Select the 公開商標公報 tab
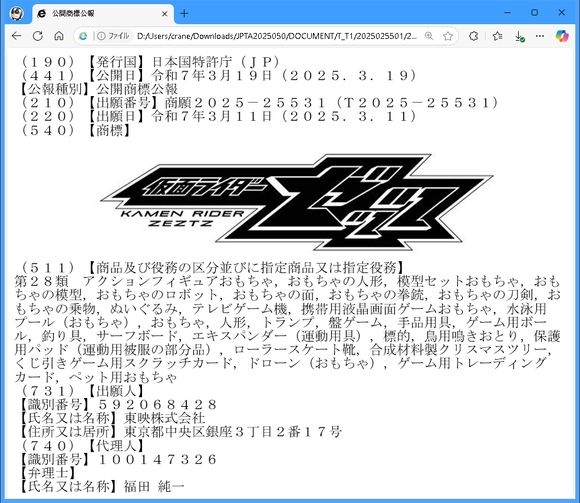Image resolution: width=580 pixels, height=503 pixels. pos(103,14)
